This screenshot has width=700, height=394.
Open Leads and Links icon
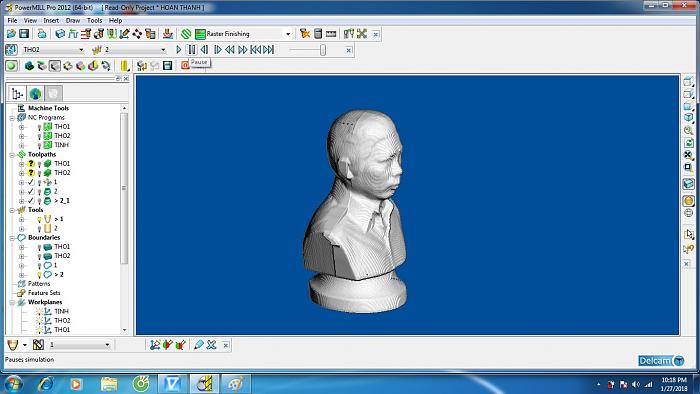(x=112, y=33)
